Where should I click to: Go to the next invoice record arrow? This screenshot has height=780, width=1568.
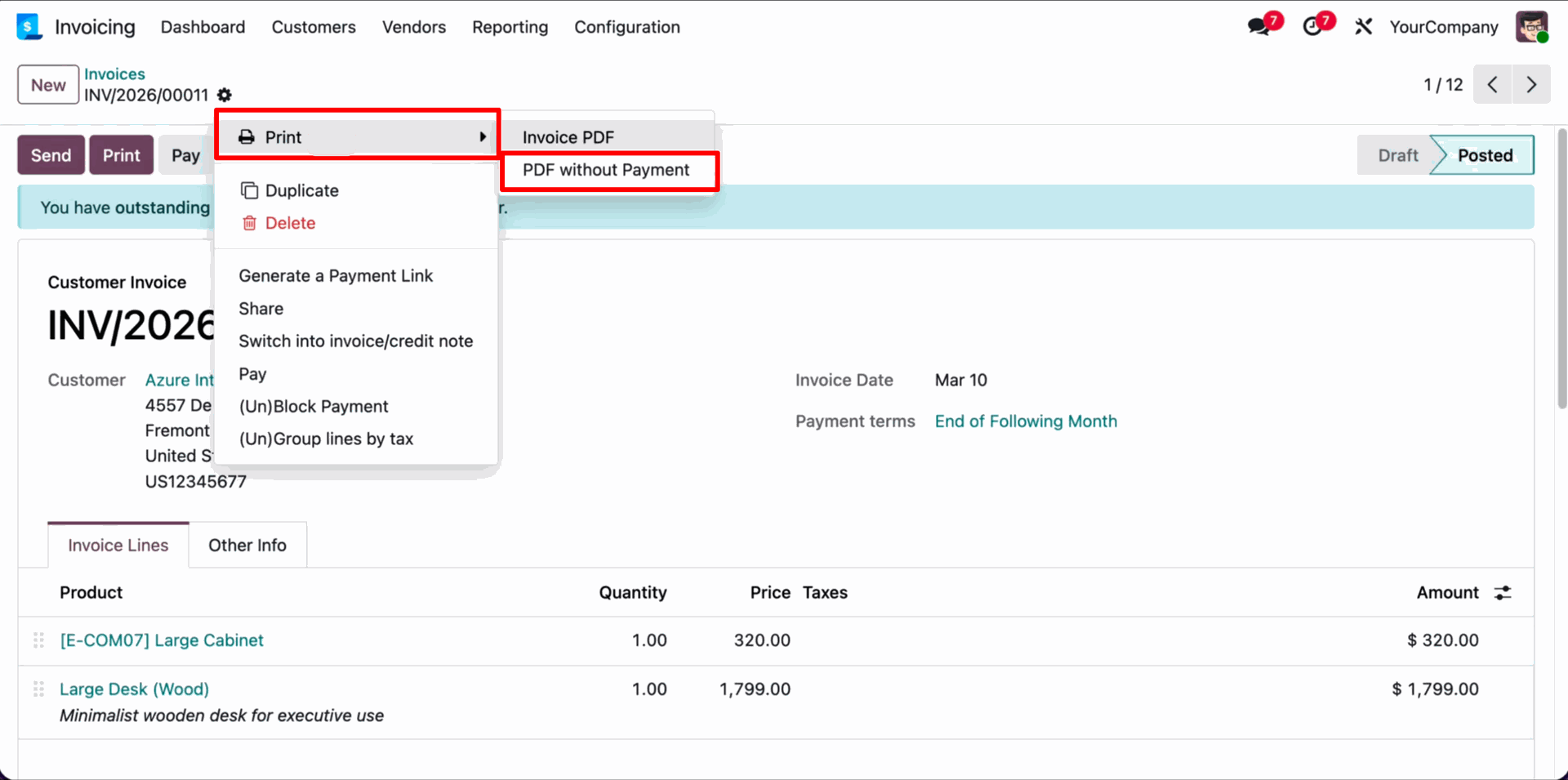coord(1531,85)
